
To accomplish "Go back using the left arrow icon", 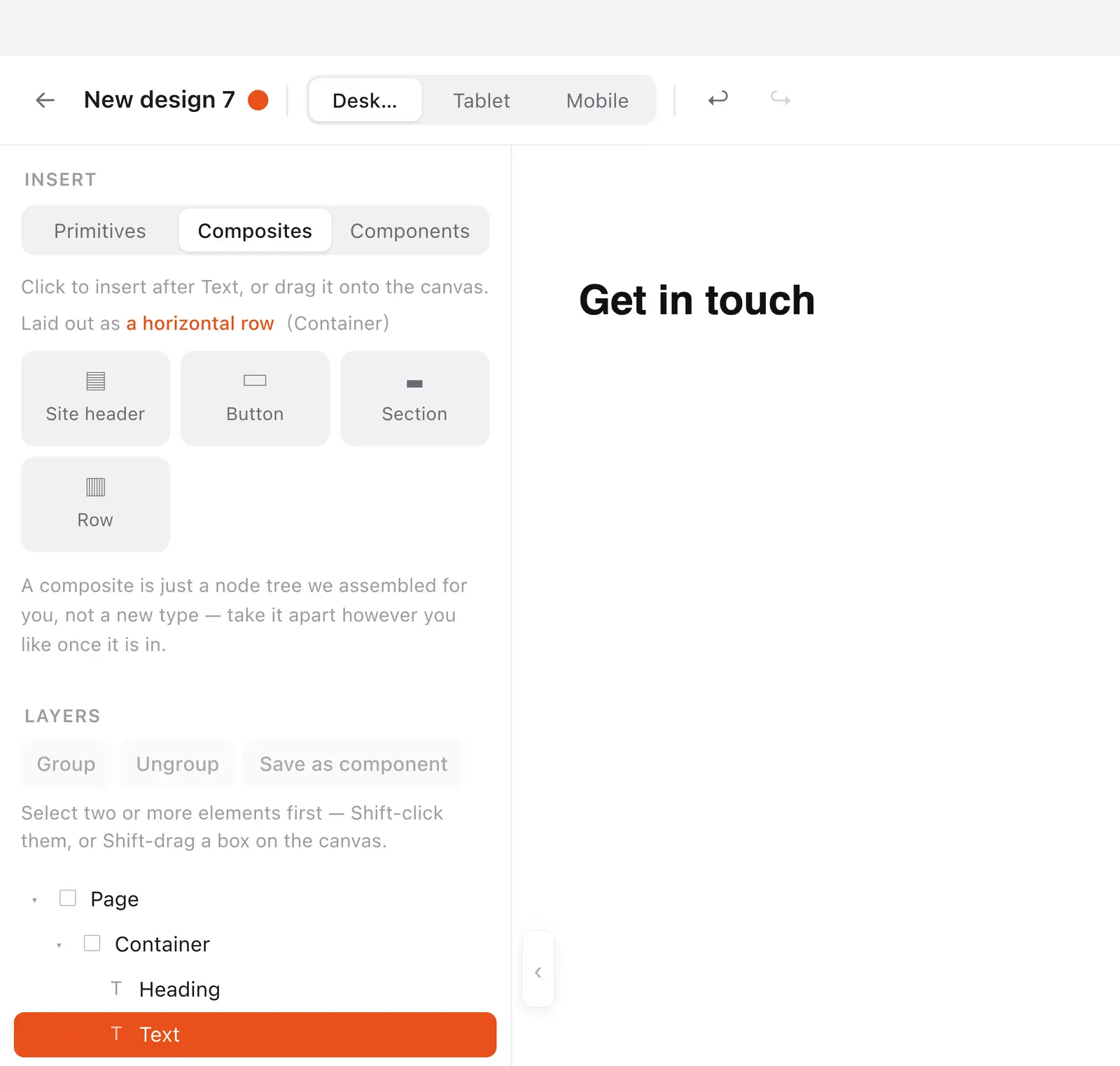I will tap(45, 100).
